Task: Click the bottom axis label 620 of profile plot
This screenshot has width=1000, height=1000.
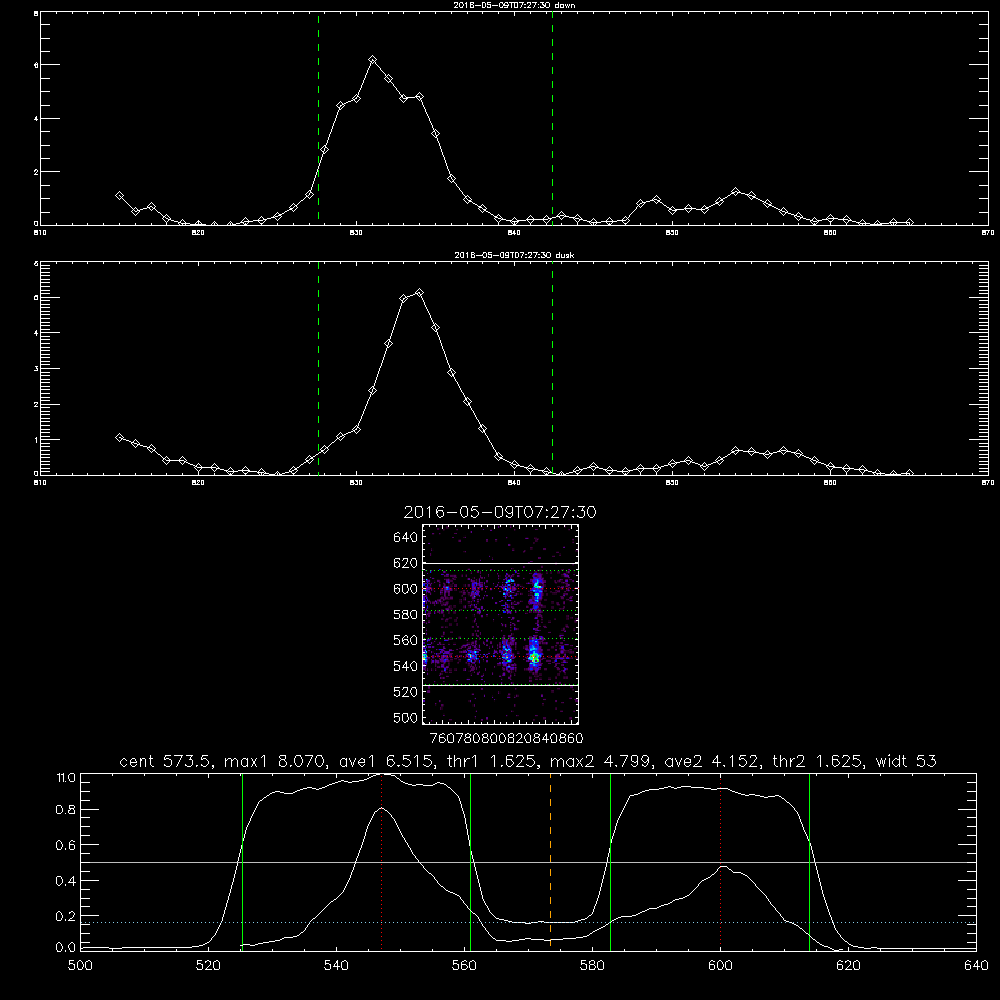Action: pos(848,965)
